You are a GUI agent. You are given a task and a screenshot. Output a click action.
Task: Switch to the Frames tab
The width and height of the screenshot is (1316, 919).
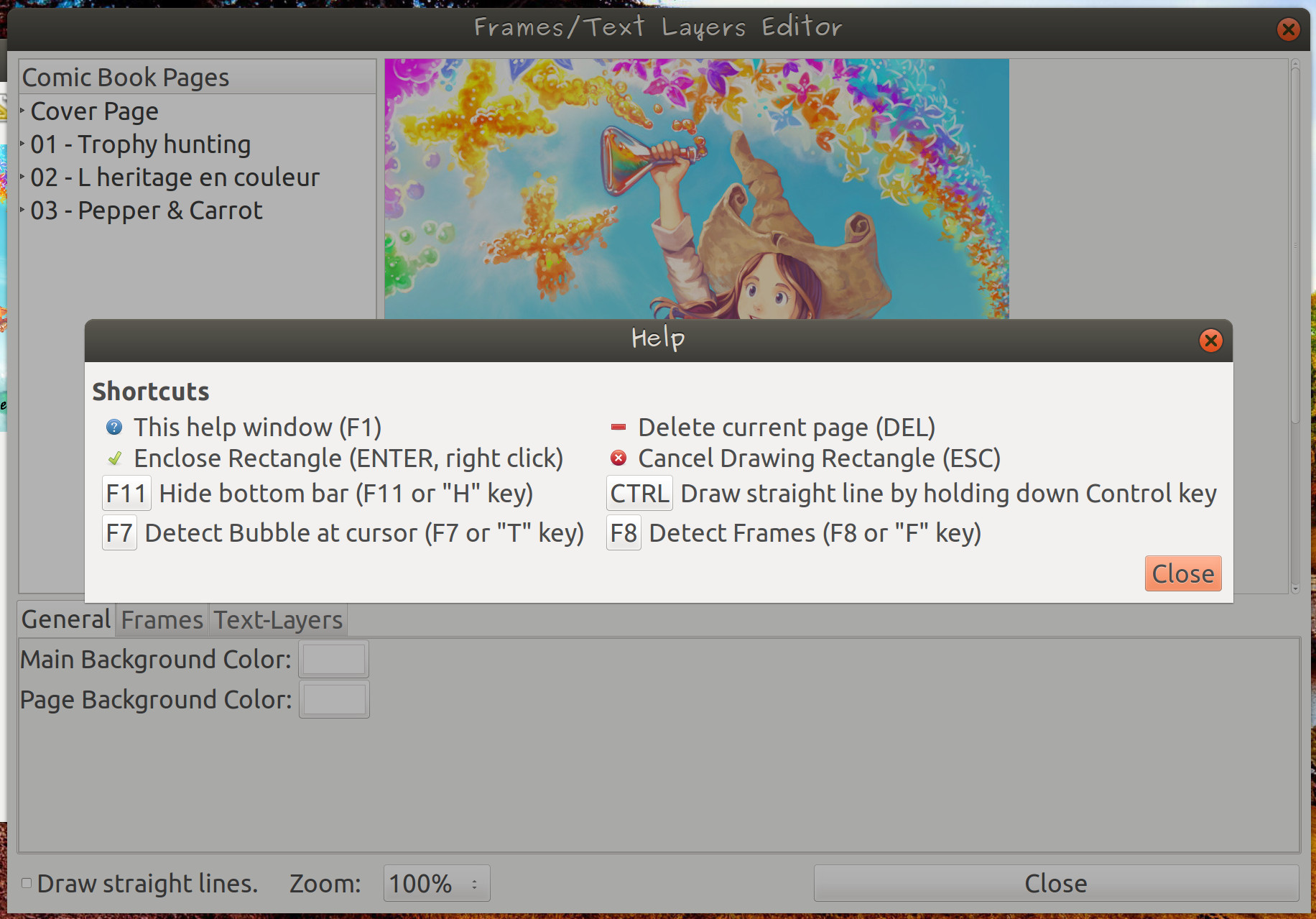[162, 620]
